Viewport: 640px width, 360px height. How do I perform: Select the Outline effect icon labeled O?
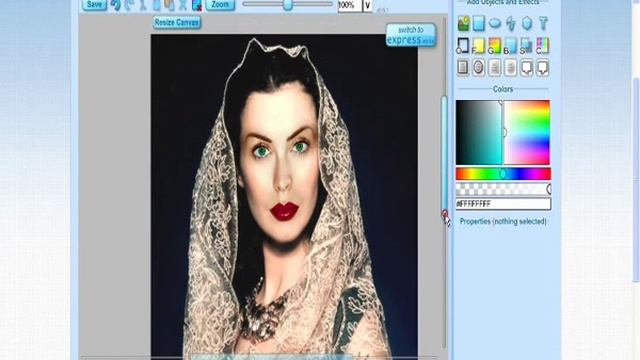click(x=462, y=46)
